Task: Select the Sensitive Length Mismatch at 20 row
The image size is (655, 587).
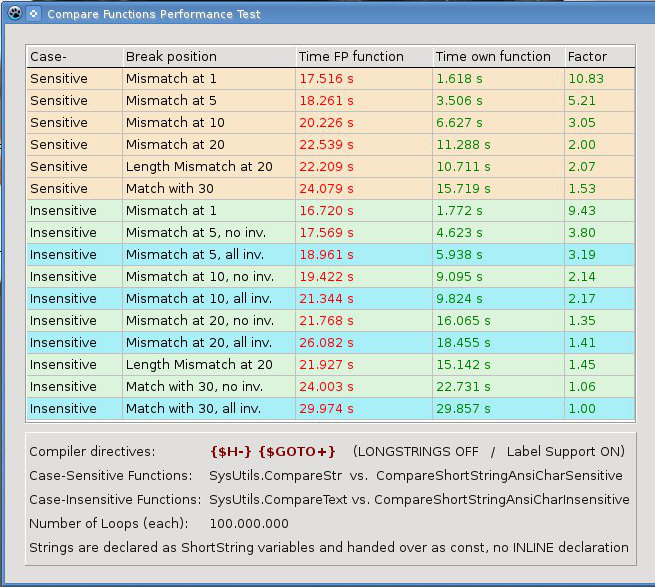Action: [198, 166]
